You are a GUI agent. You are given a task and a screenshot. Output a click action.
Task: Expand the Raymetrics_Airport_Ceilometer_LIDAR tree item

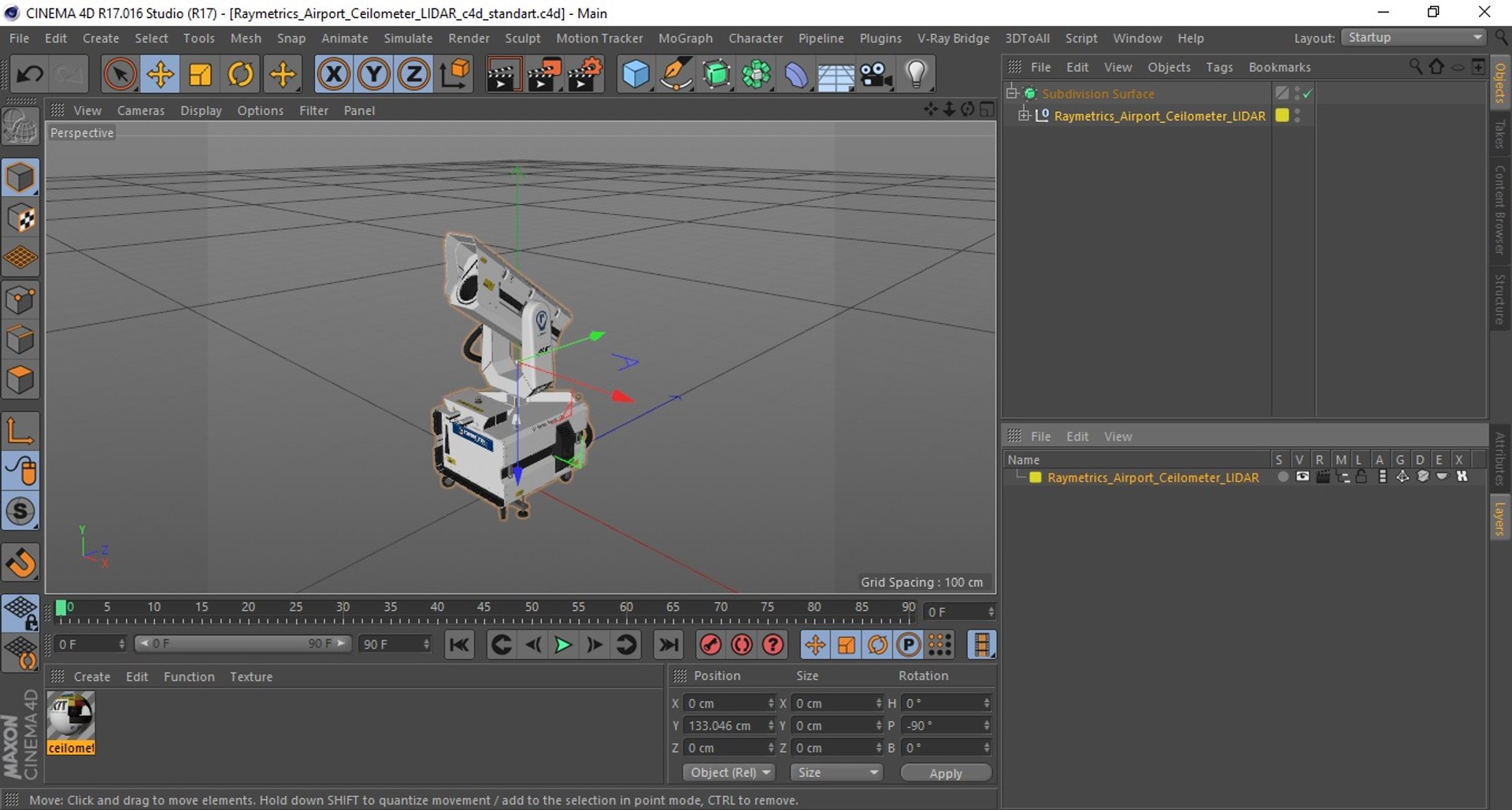(x=1023, y=116)
